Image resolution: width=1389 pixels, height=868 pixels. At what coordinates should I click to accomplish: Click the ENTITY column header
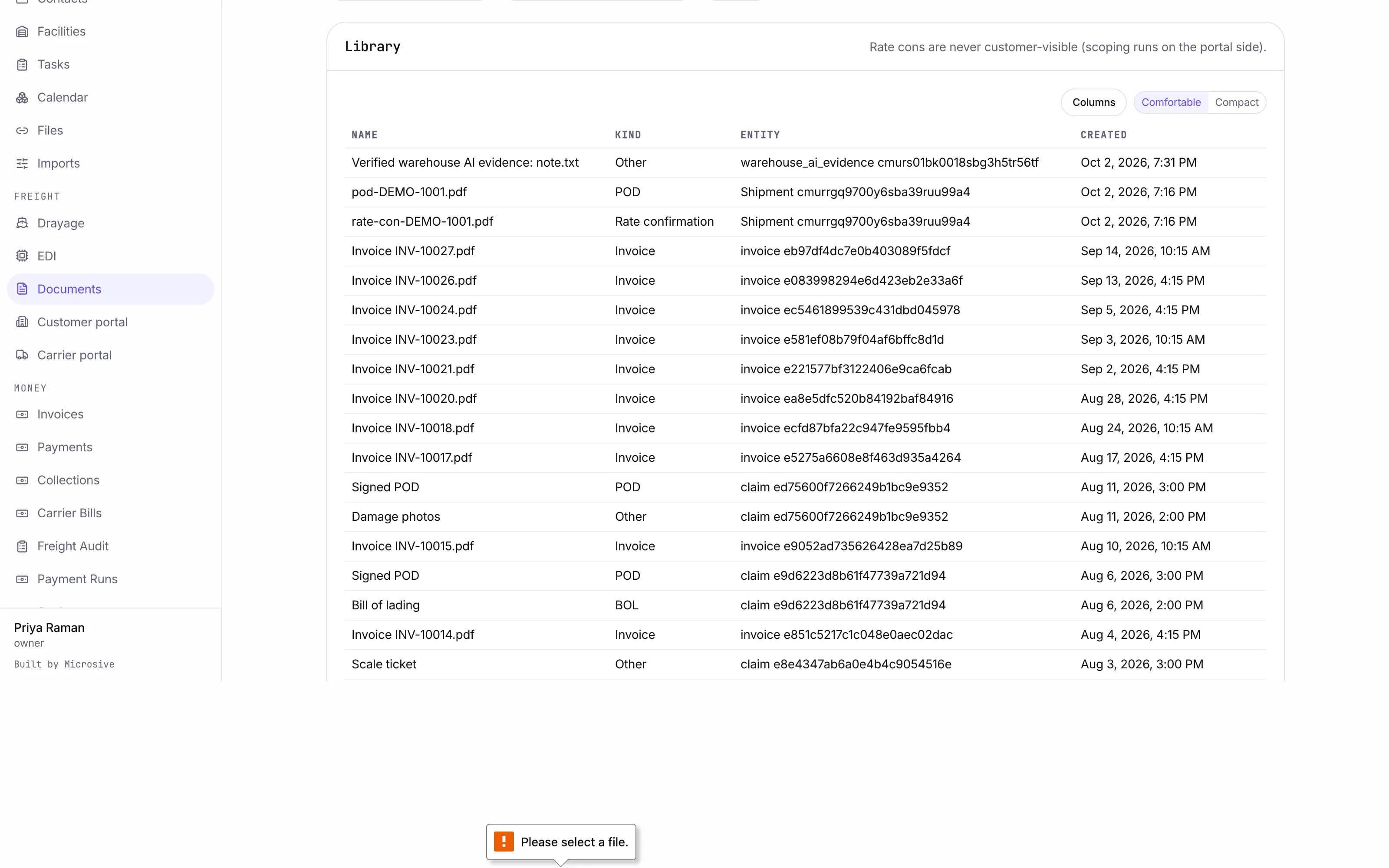point(760,135)
